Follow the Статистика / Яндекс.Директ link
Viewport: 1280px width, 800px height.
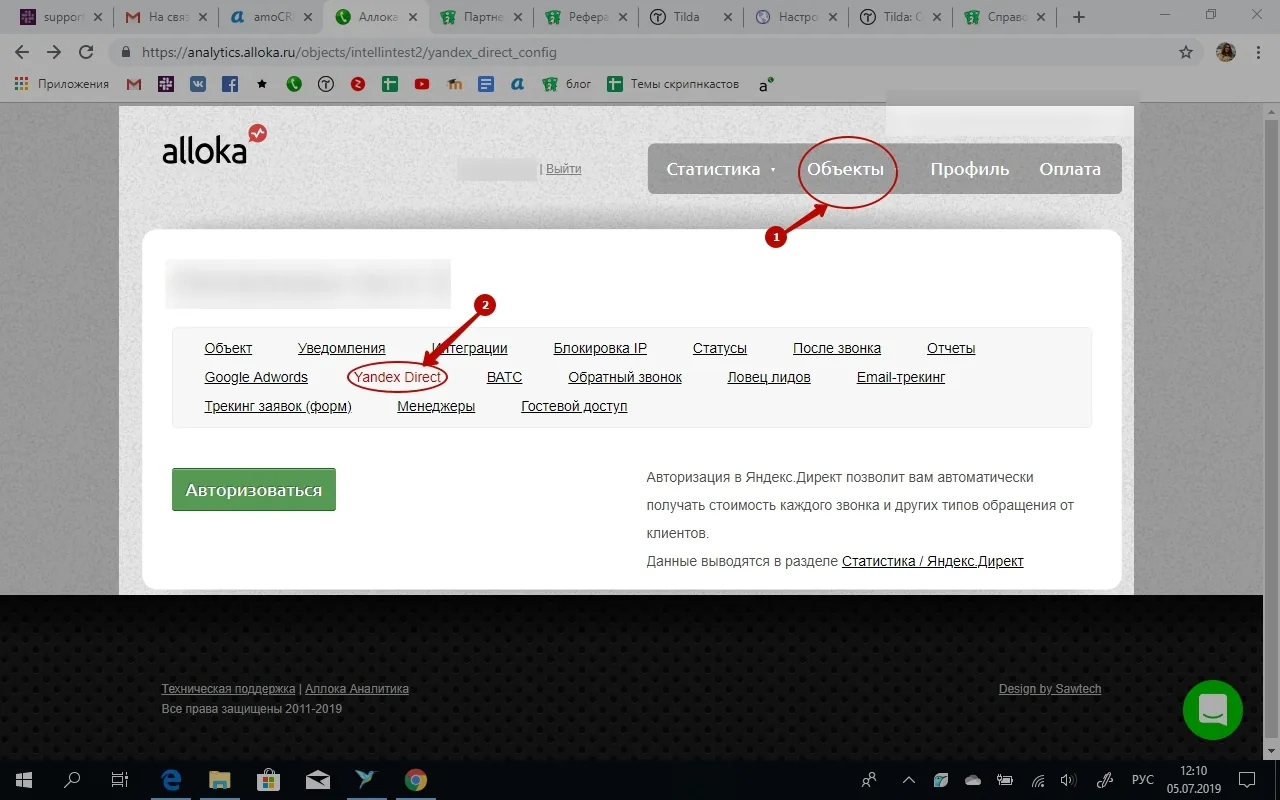933,561
